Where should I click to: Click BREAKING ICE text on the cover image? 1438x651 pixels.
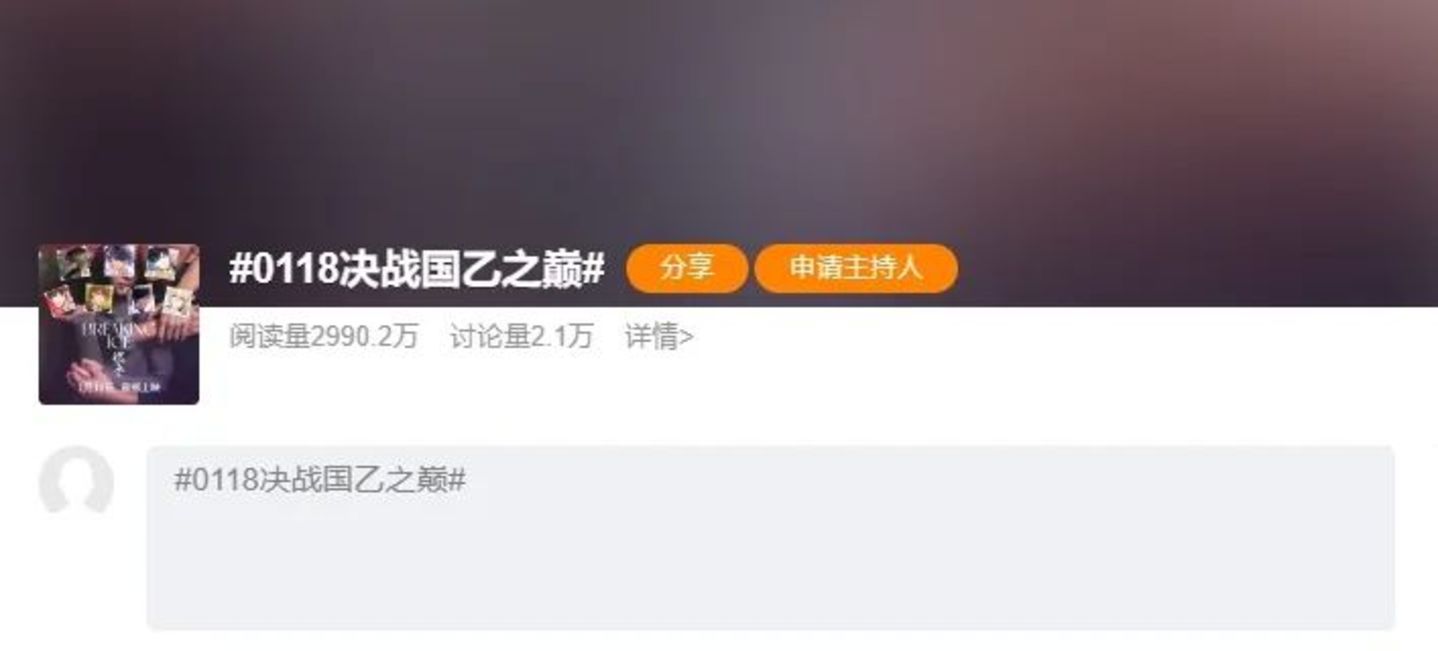[122, 331]
